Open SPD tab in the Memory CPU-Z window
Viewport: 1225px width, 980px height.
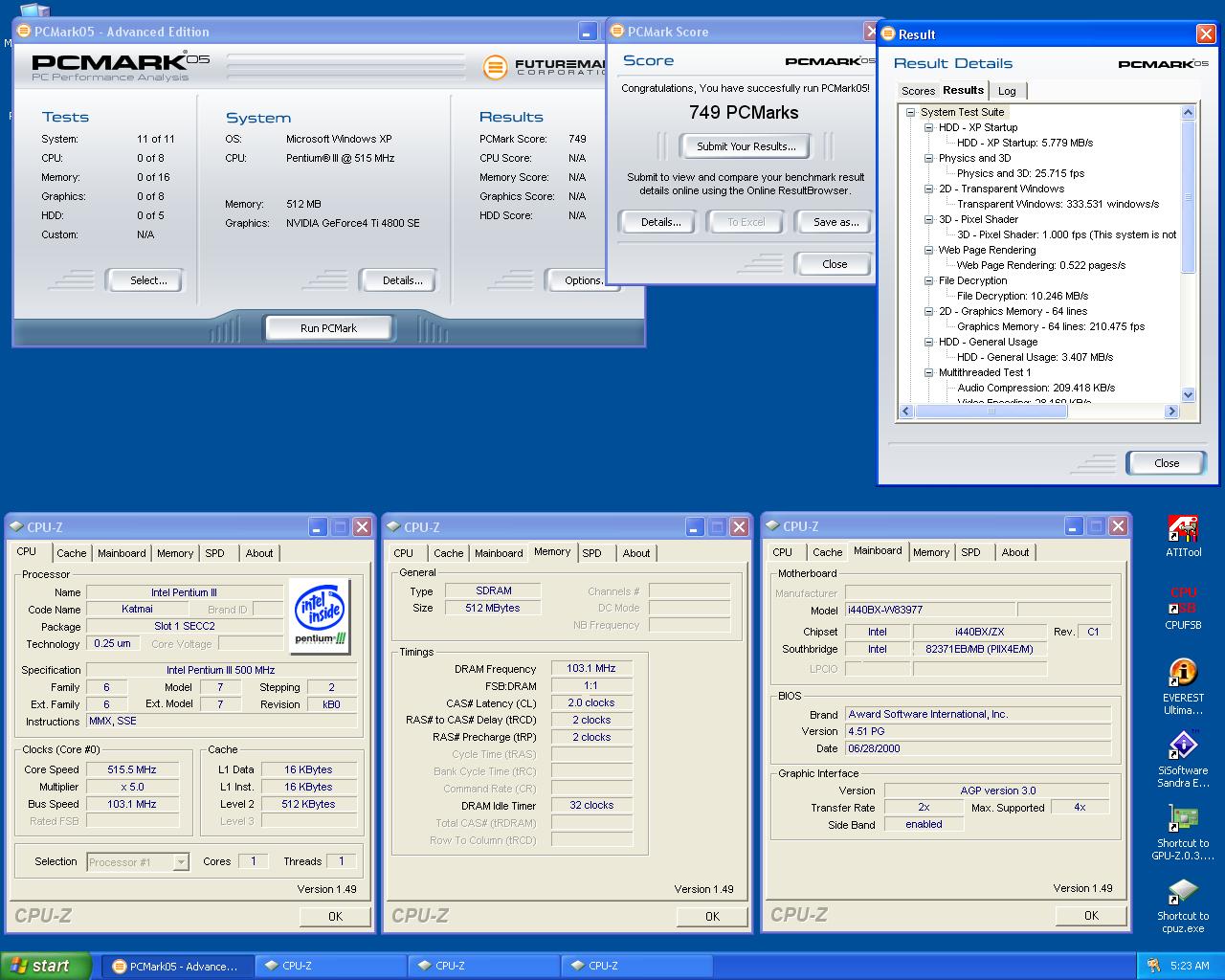point(592,553)
